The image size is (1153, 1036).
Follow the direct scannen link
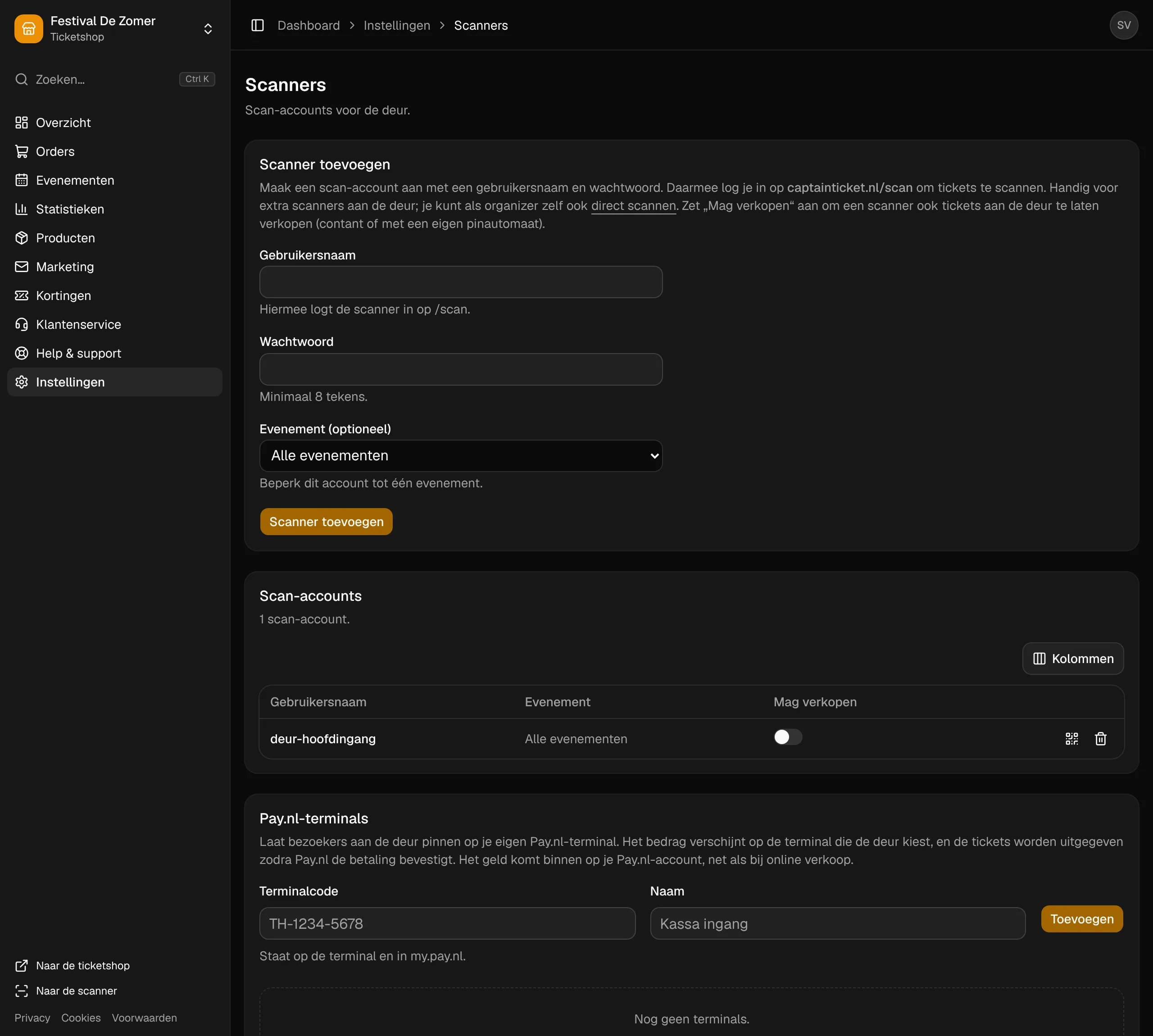(633, 205)
